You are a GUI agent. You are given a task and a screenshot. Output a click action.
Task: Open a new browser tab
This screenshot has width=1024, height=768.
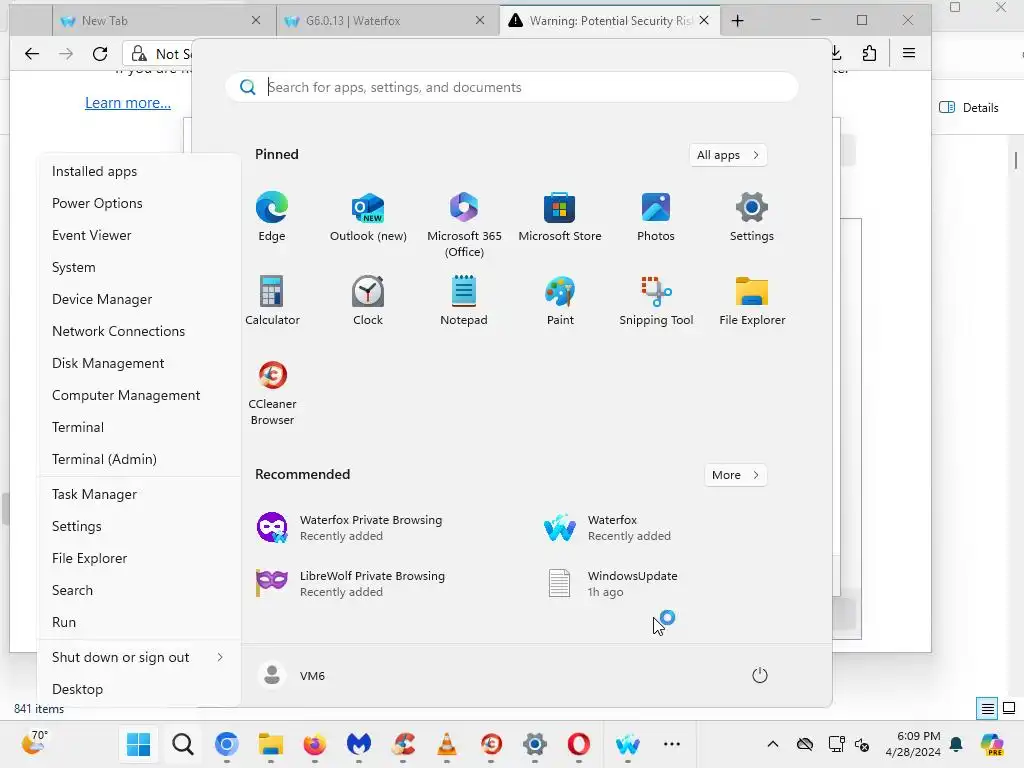737,21
